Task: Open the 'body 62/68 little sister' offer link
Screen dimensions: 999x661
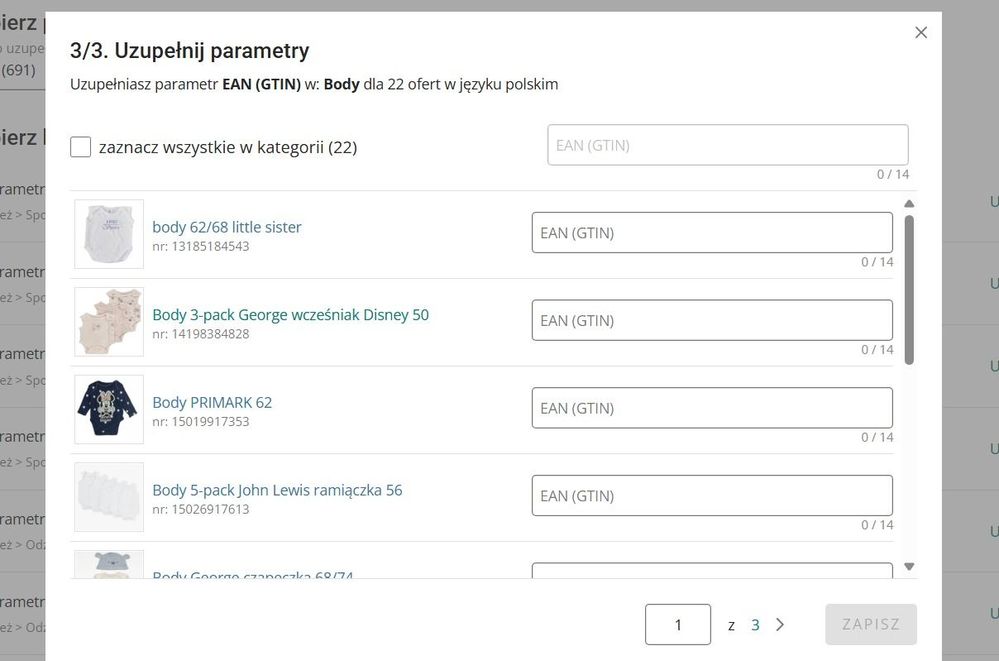Action: (x=227, y=227)
